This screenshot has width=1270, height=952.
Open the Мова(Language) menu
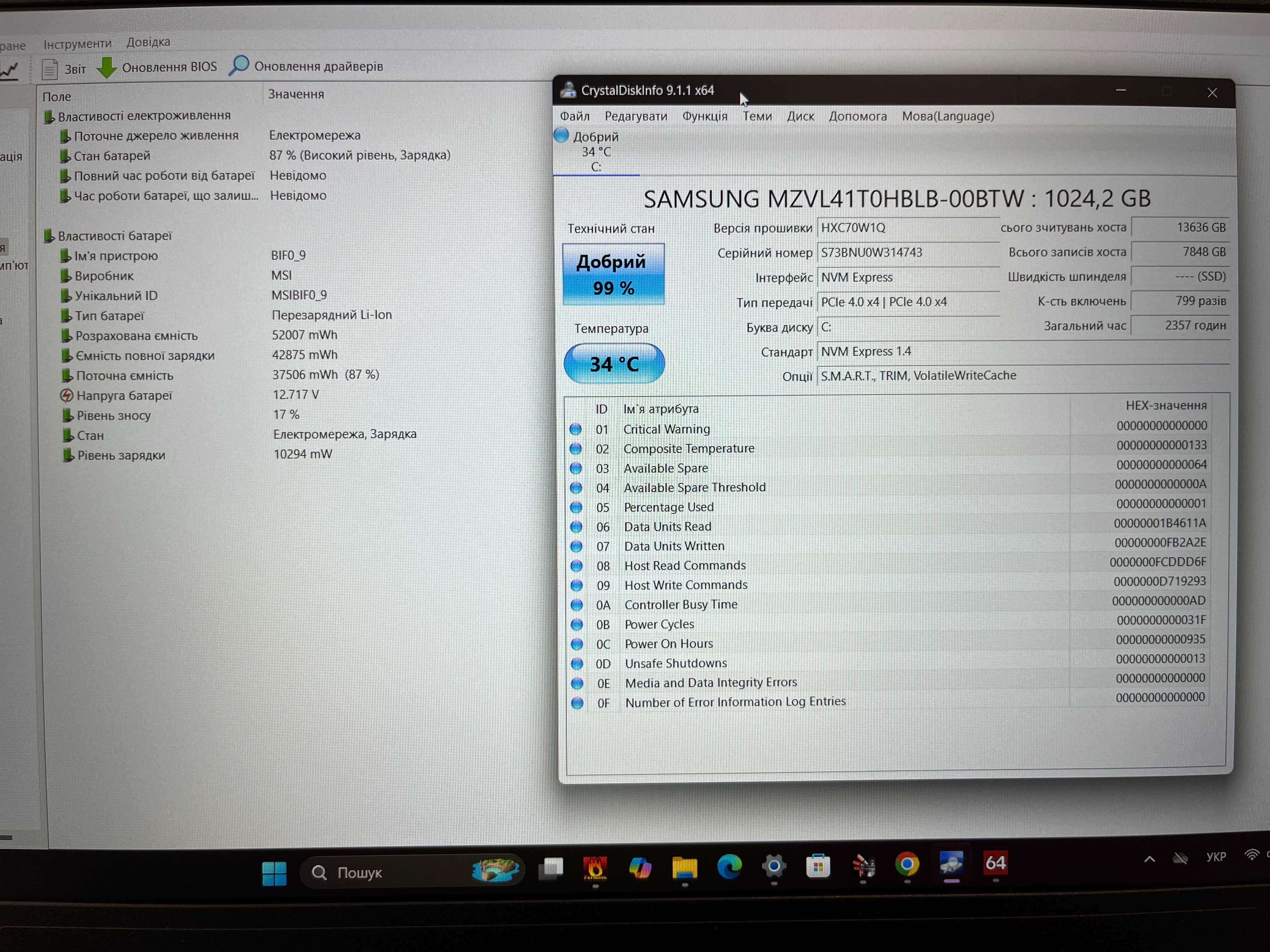click(x=948, y=116)
